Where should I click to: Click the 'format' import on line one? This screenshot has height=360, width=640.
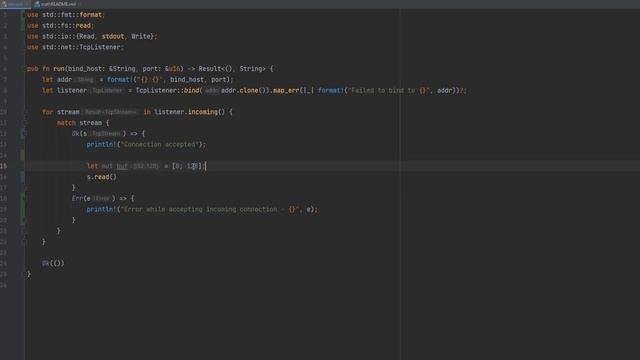(91, 15)
